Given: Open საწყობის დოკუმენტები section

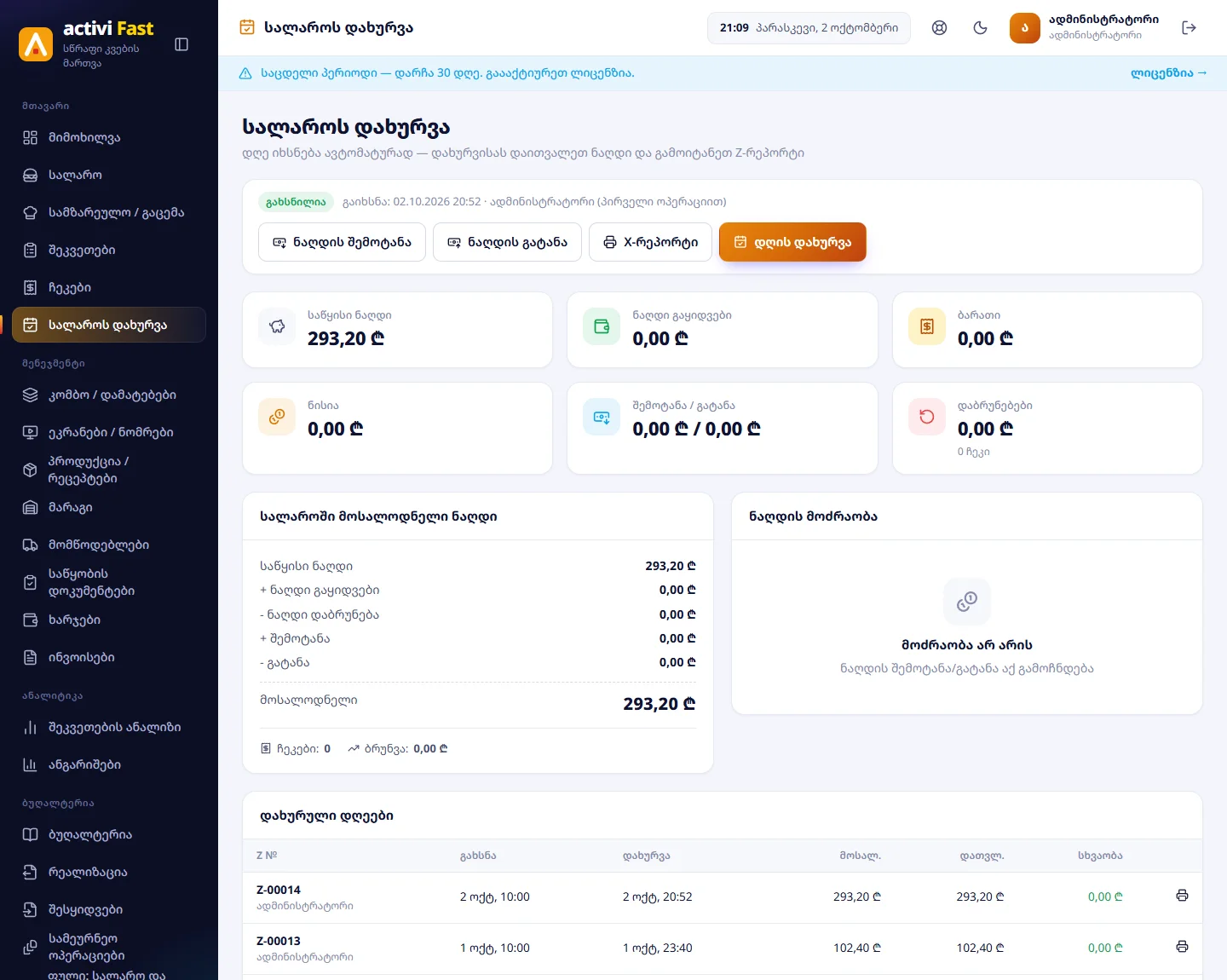Looking at the screenshot, I should pos(109,583).
